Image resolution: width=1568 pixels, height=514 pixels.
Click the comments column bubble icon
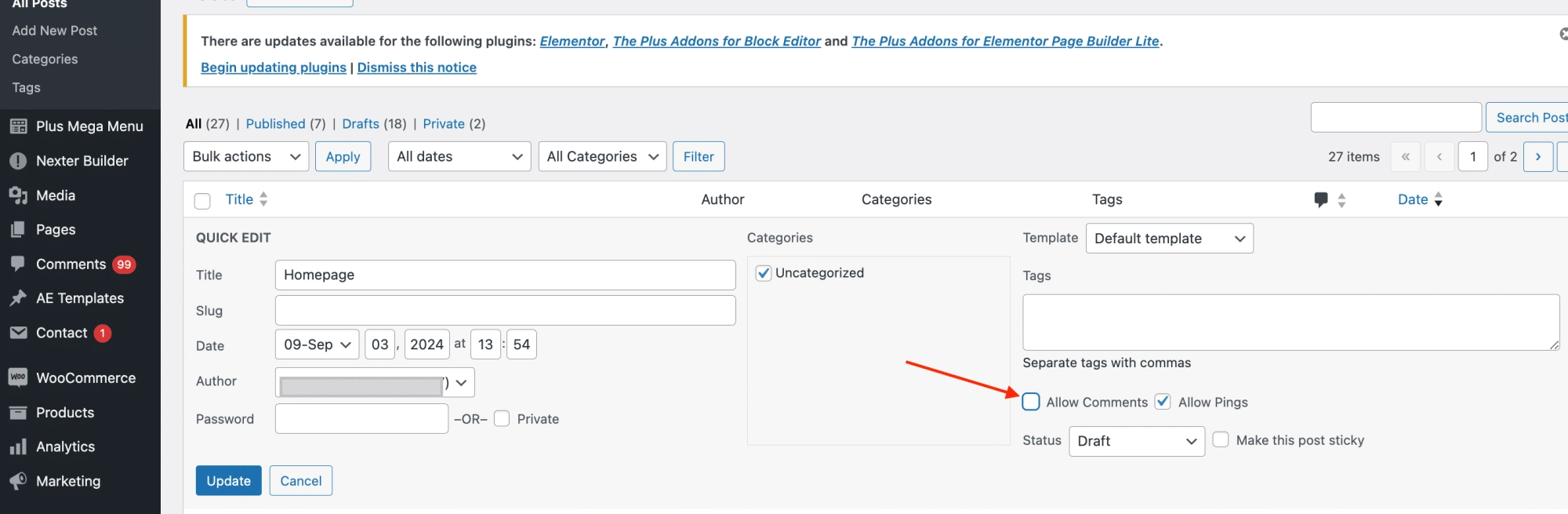(1321, 199)
